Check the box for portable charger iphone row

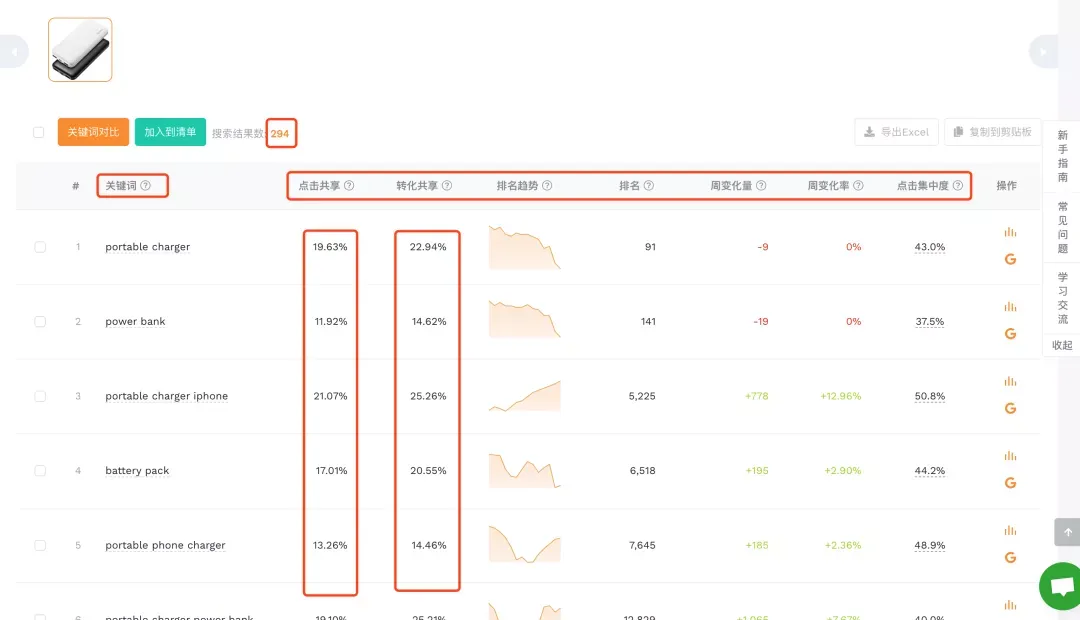40,396
